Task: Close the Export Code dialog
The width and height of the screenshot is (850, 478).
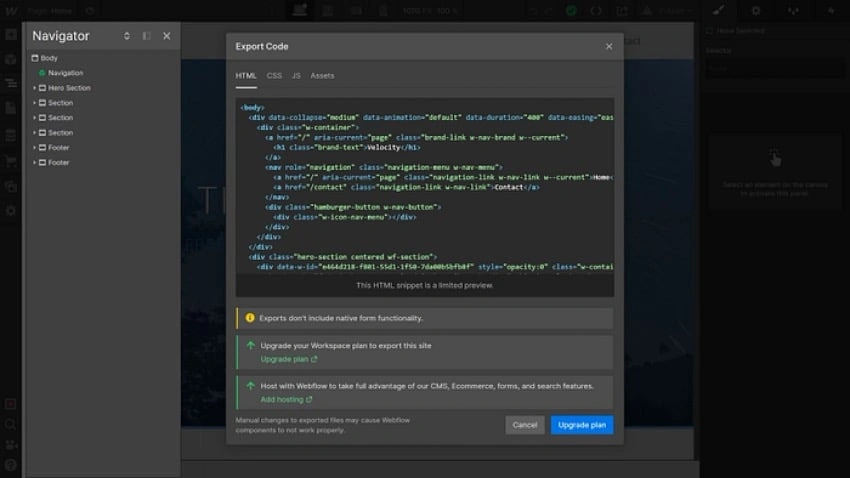Action: tap(609, 46)
